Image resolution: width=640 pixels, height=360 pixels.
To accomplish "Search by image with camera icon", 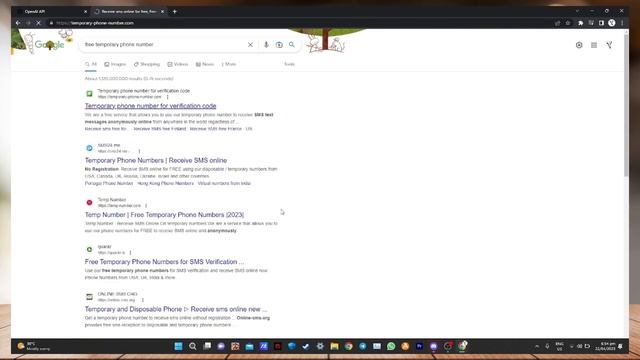I will coord(279,44).
